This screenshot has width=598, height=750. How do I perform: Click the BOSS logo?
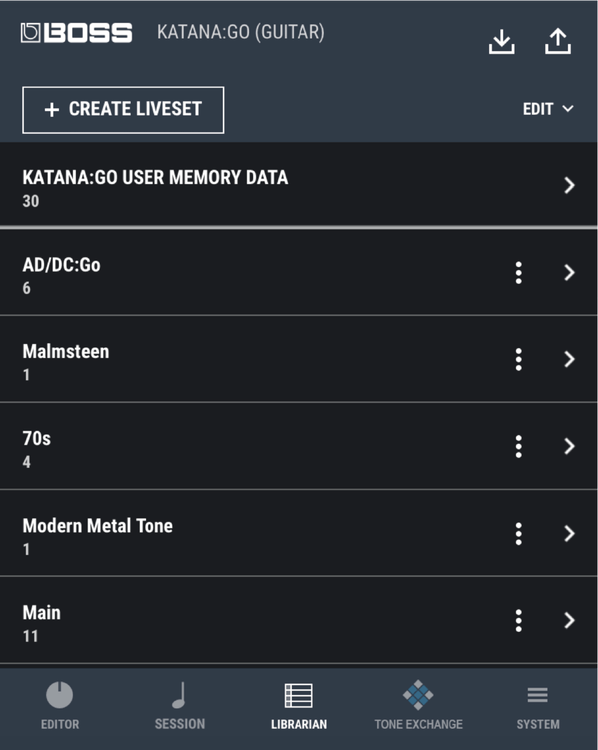tap(77, 33)
